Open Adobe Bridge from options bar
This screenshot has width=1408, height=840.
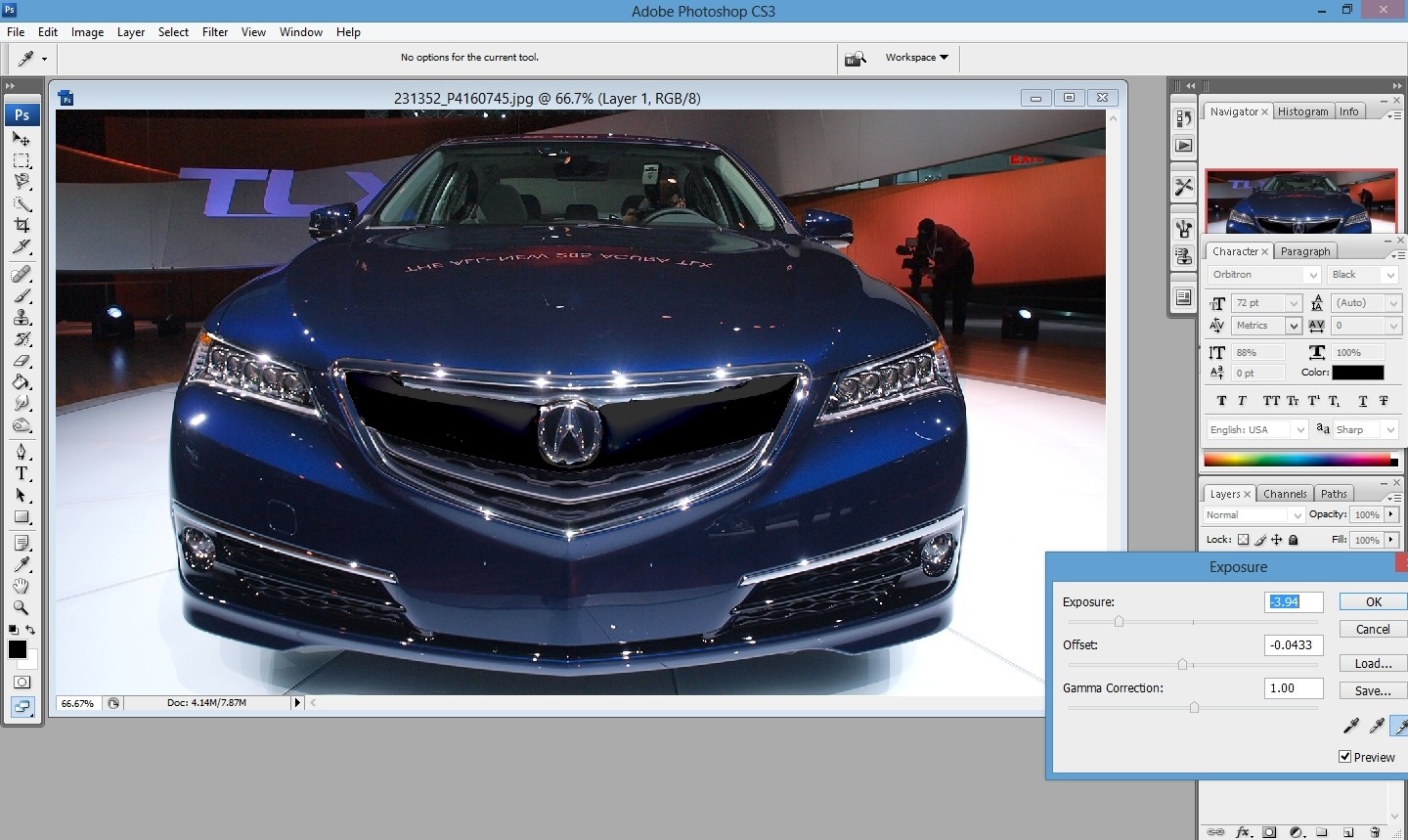click(x=856, y=58)
